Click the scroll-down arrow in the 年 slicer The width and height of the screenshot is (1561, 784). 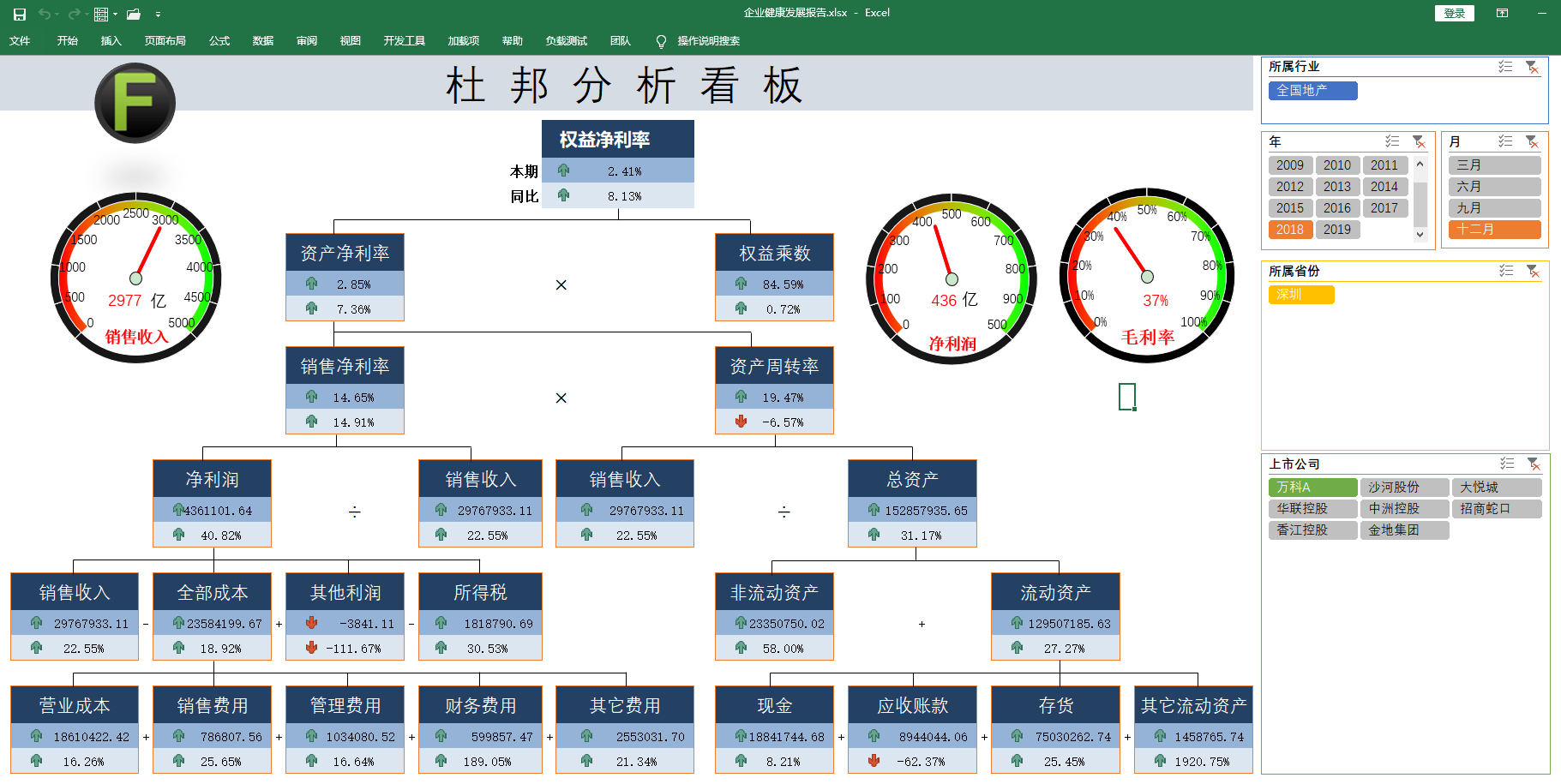[x=1420, y=234]
